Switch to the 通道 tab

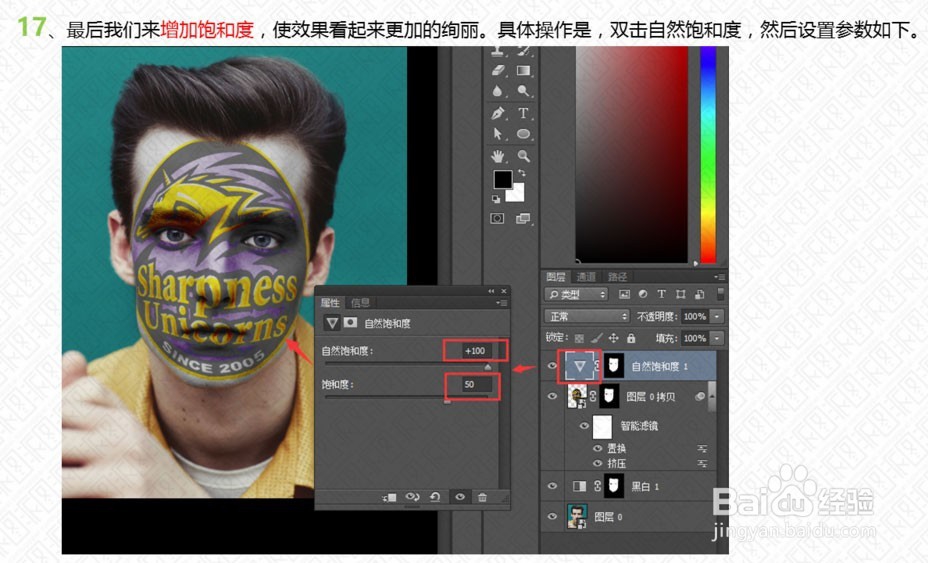point(586,276)
